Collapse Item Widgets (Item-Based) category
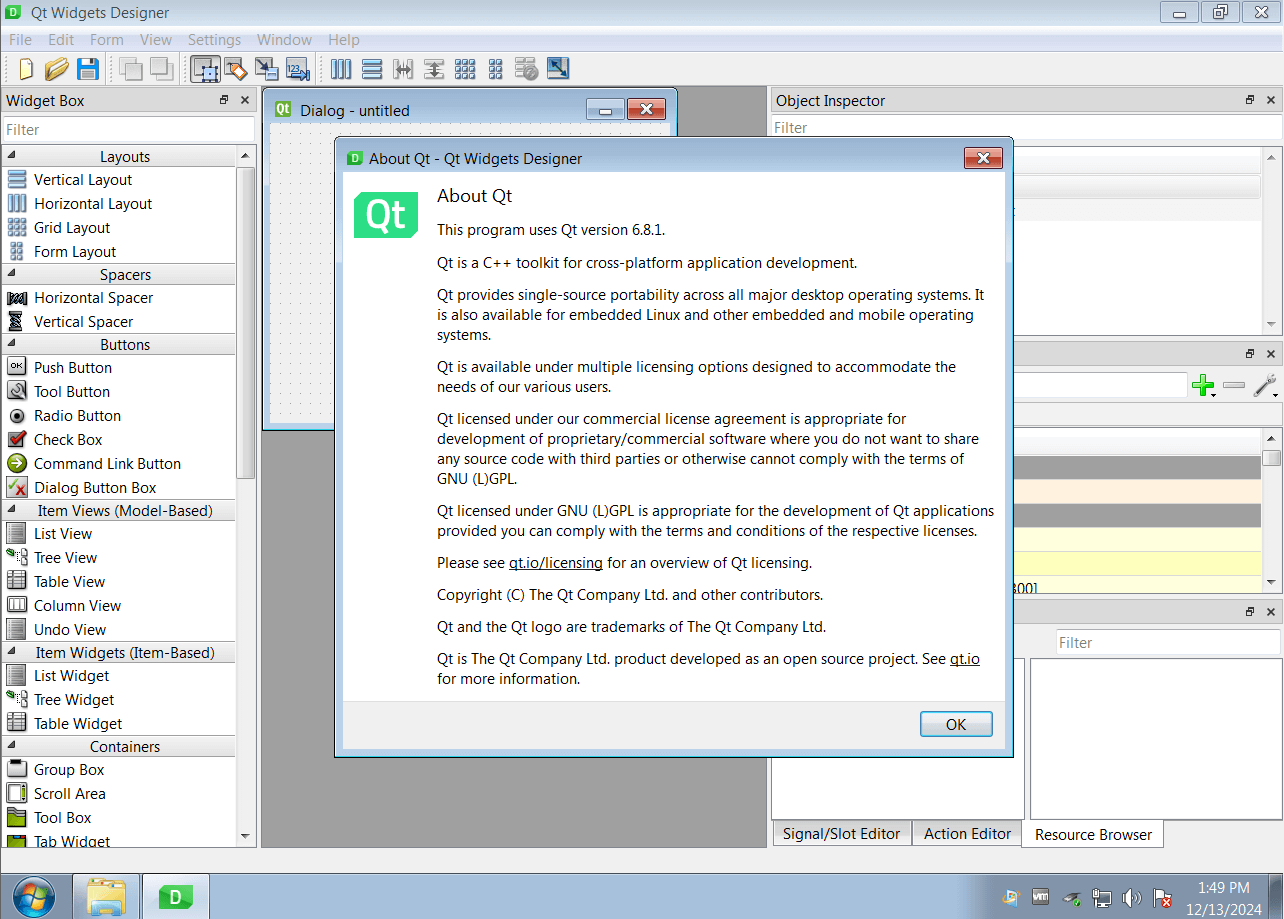 tap(119, 653)
